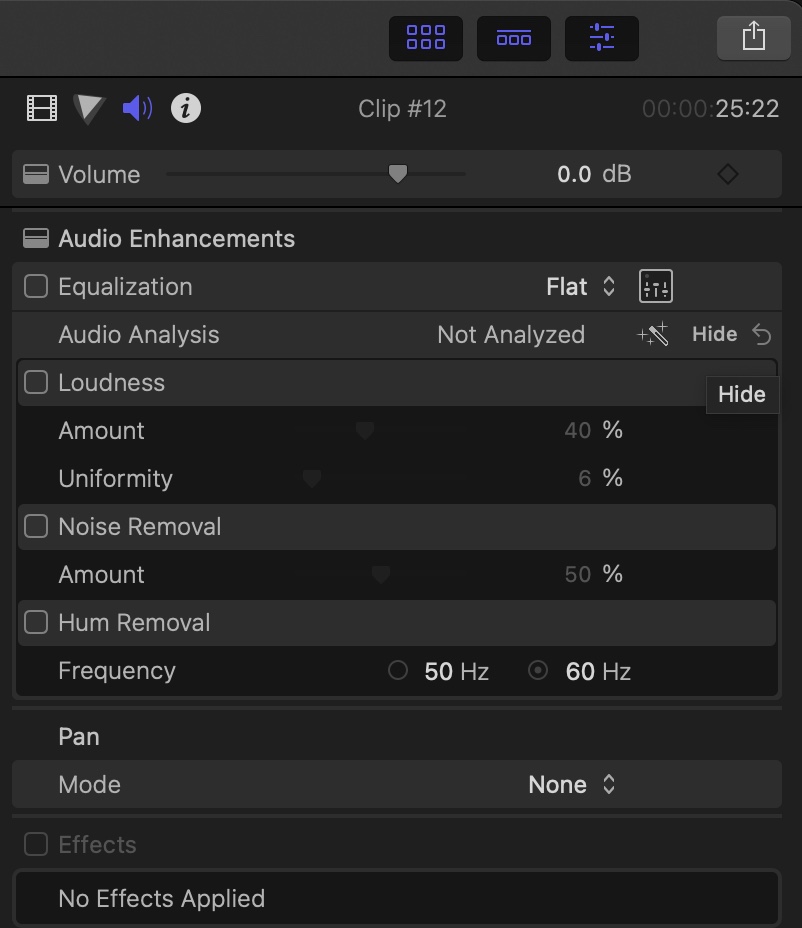802x928 pixels.
Task: Open the Equalization Flat preset dropdown
Action: click(581, 287)
